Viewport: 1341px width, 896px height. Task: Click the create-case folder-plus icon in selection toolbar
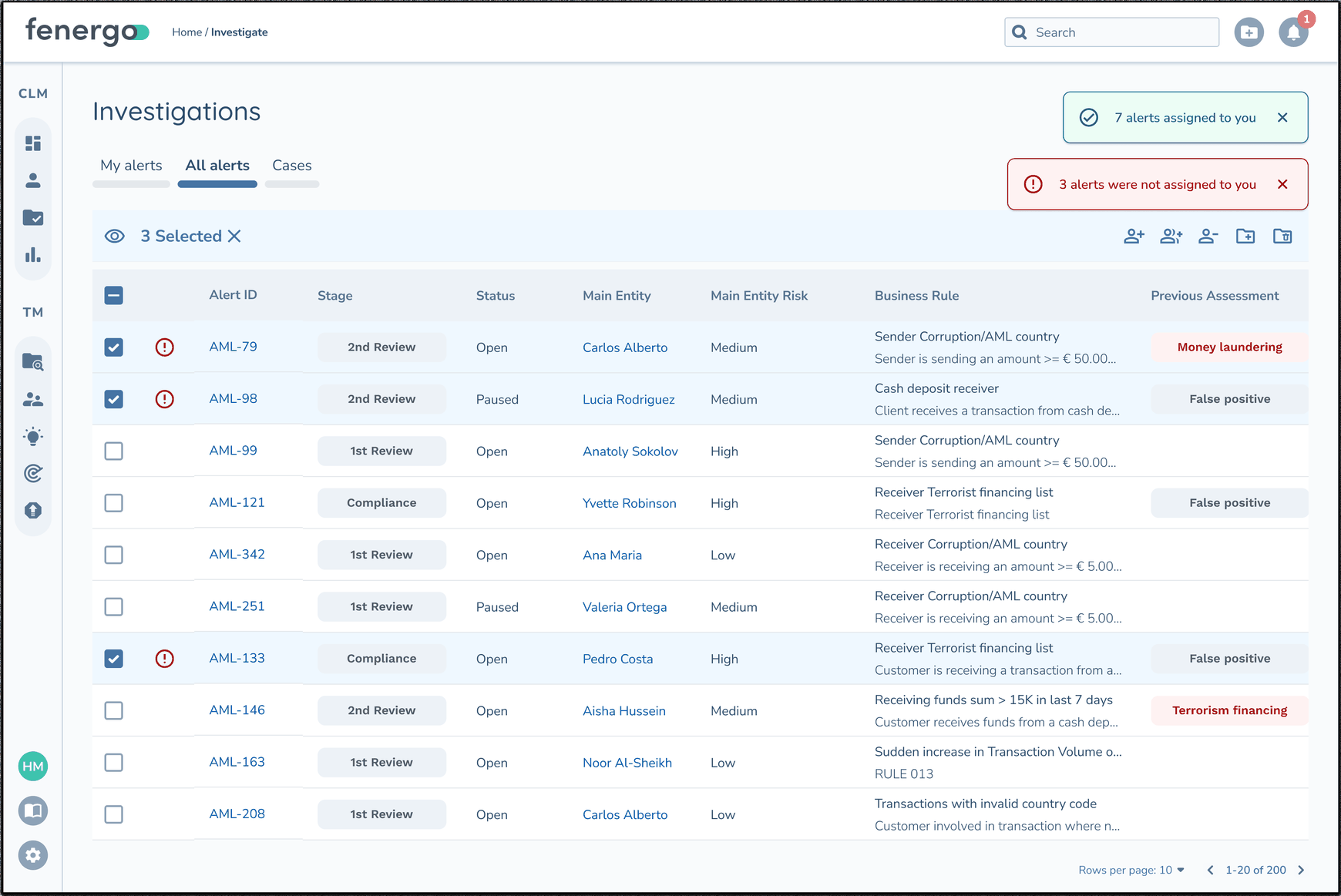point(1245,237)
